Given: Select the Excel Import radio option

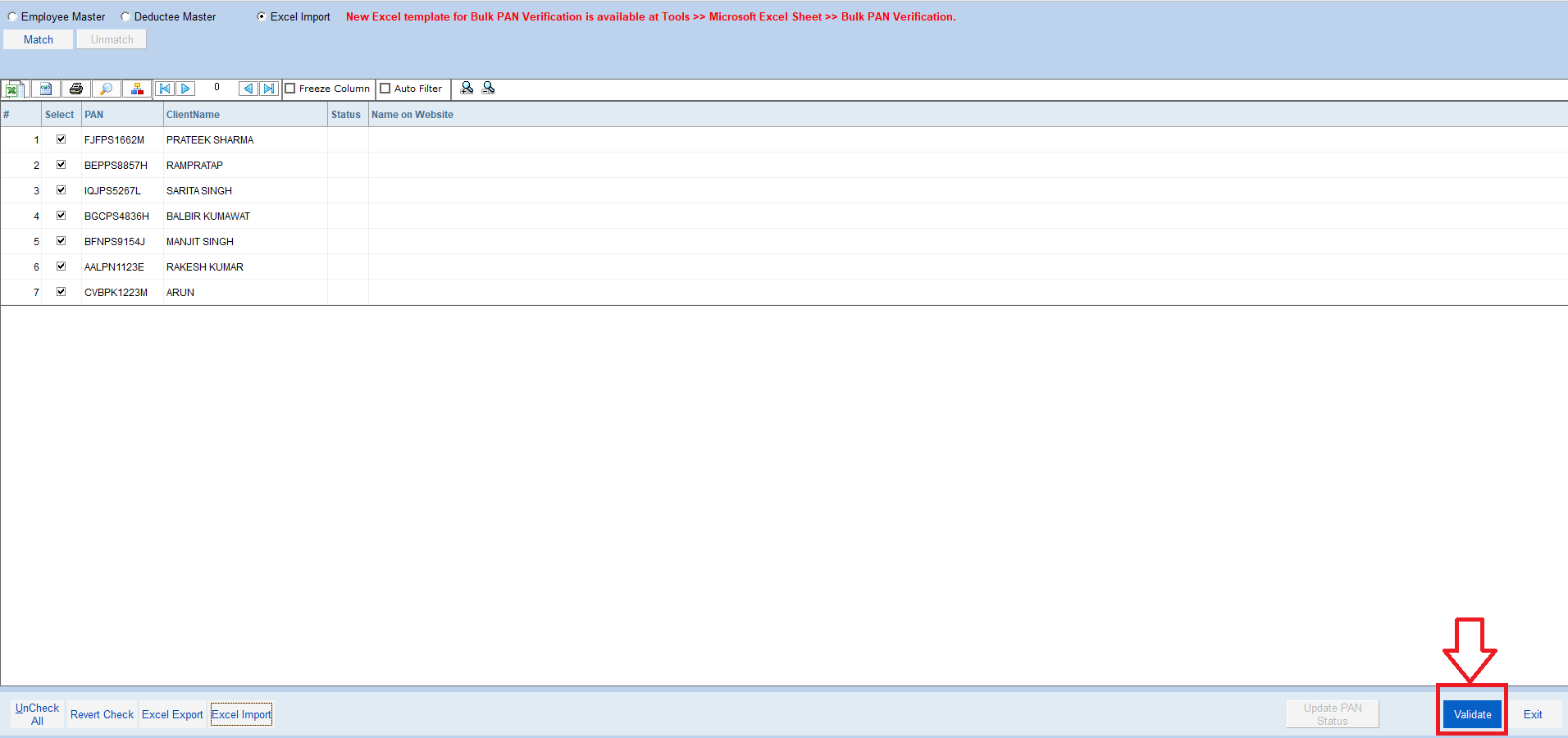Looking at the screenshot, I should [x=262, y=16].
